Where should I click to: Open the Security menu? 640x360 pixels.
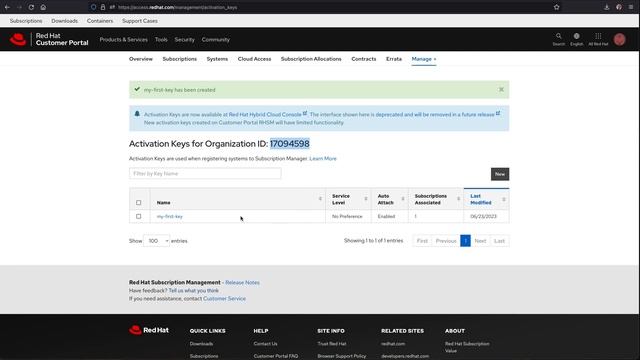(x=184, y=40)
